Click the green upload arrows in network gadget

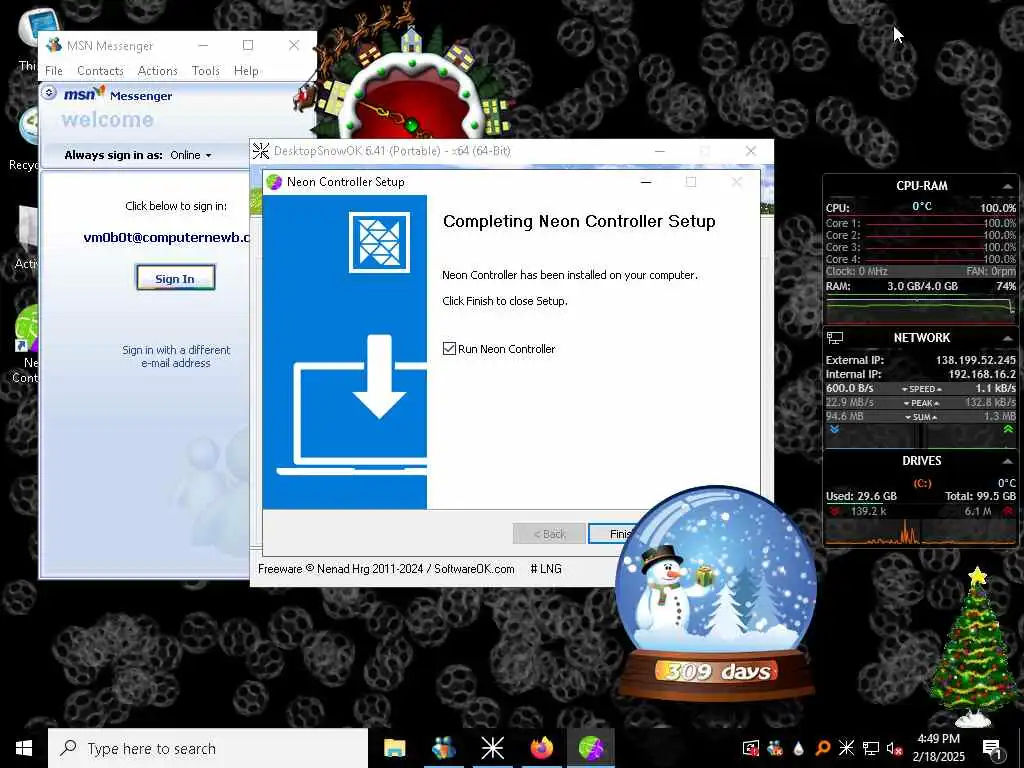pos(1008,429)
